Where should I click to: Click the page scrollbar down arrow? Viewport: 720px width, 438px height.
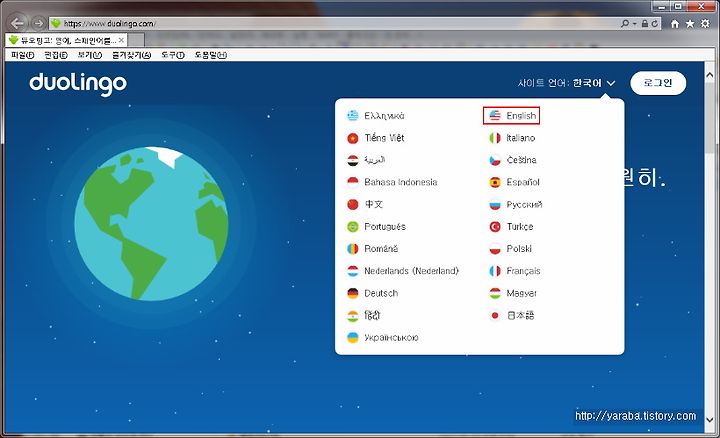click(x=709, y=420)
